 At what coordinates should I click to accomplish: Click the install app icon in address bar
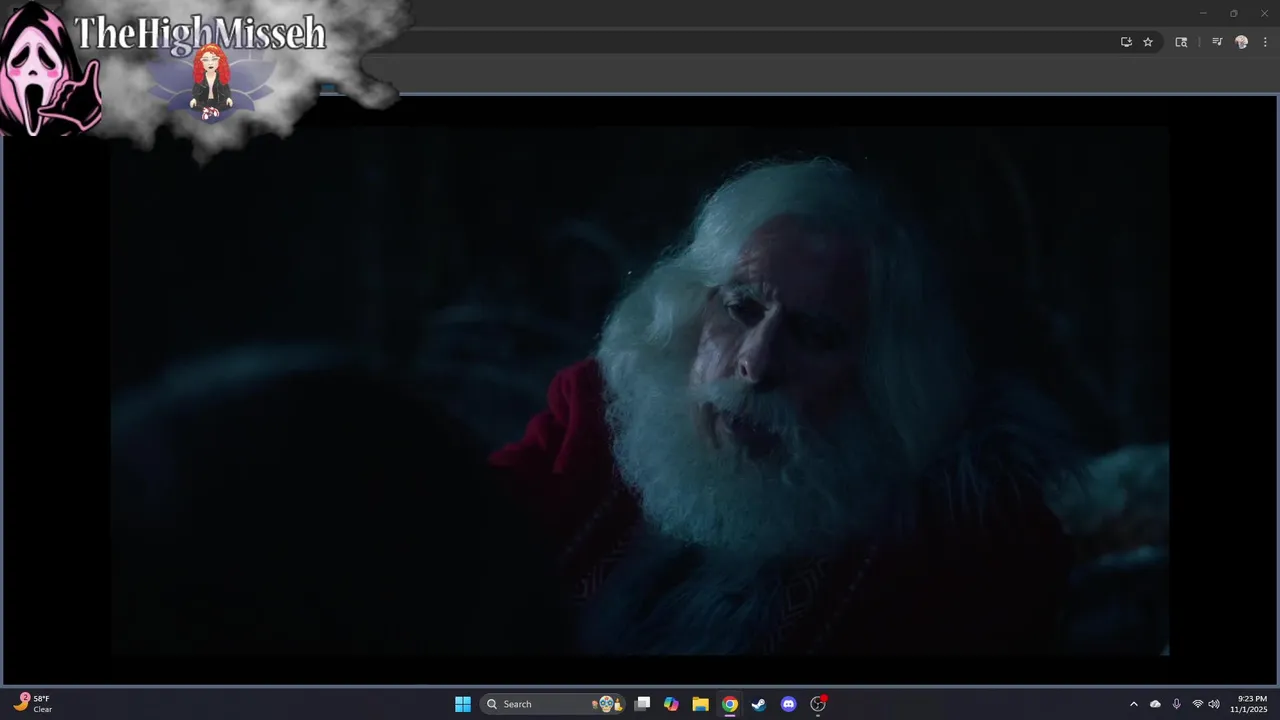tap(1126, 42)
